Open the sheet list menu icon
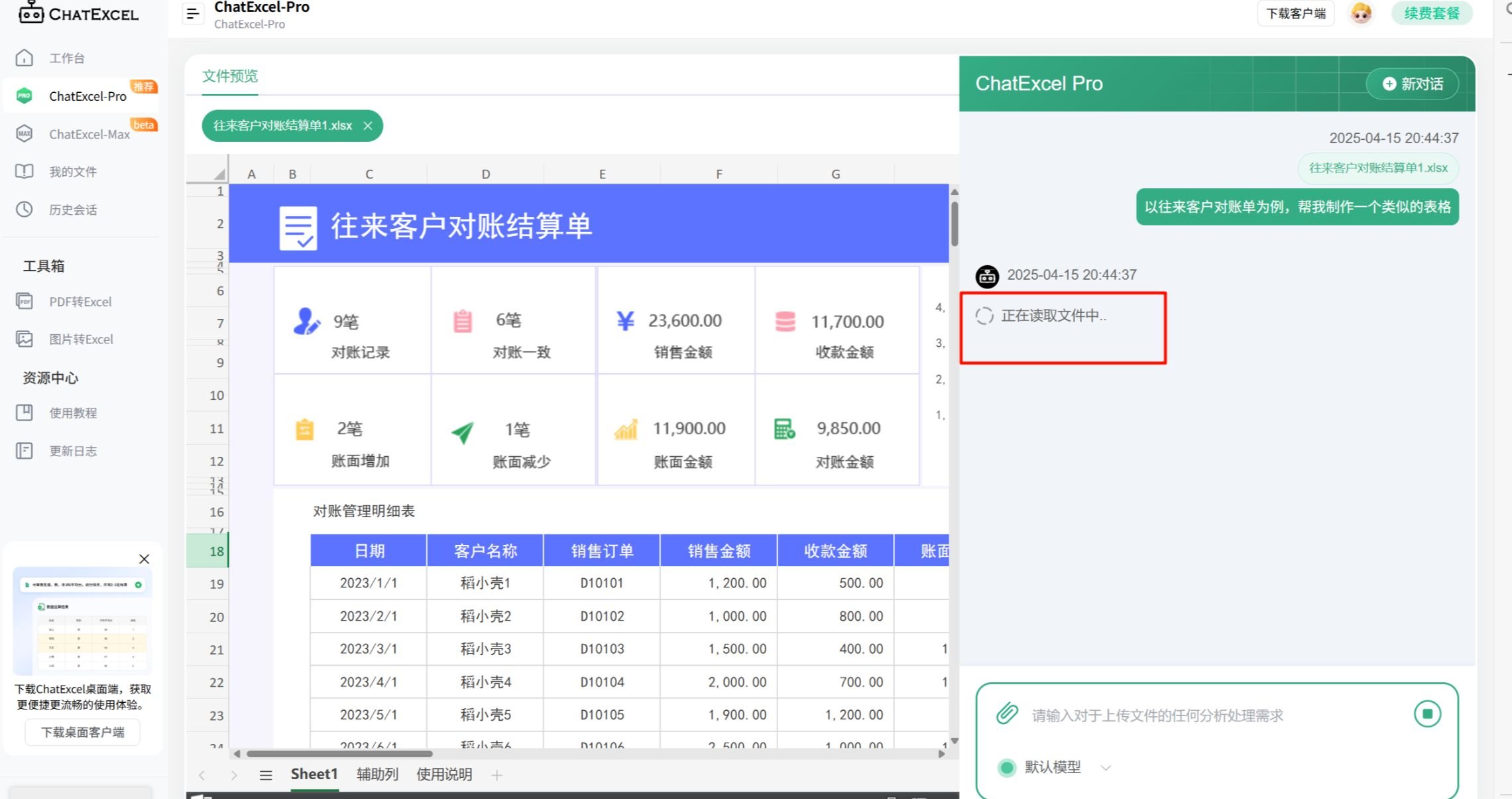1512x799 pixels. [x=266, y=775]
